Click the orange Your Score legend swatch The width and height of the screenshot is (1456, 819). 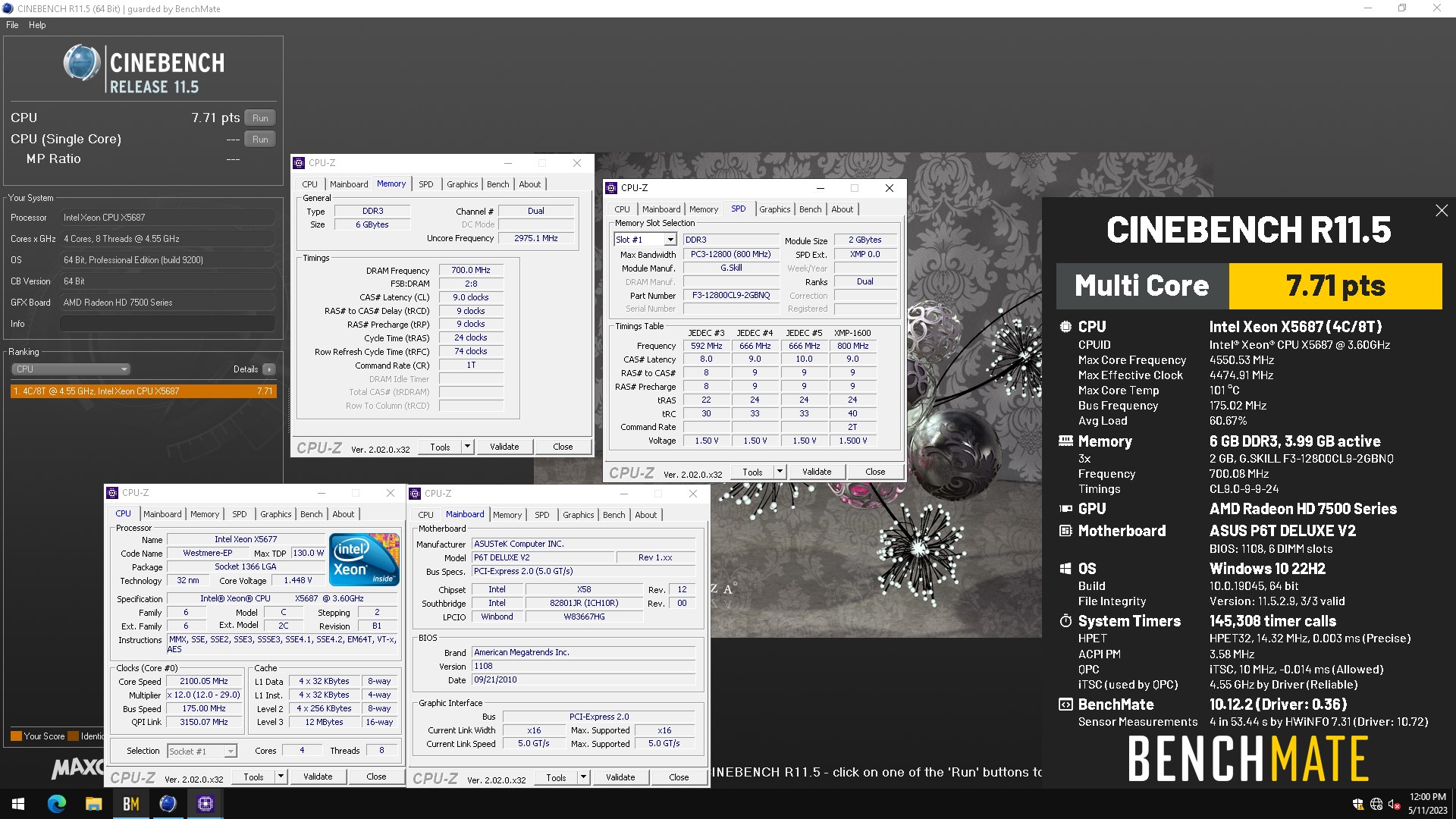point(16,736)
